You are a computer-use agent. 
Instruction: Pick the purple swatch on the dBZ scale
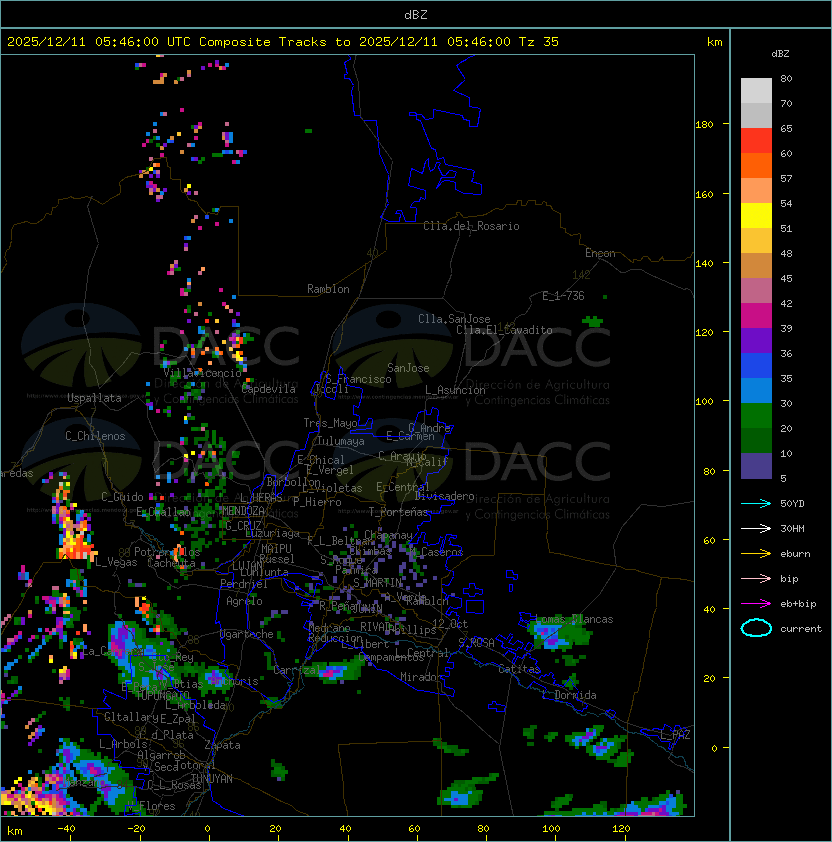(x=756, y=340)
